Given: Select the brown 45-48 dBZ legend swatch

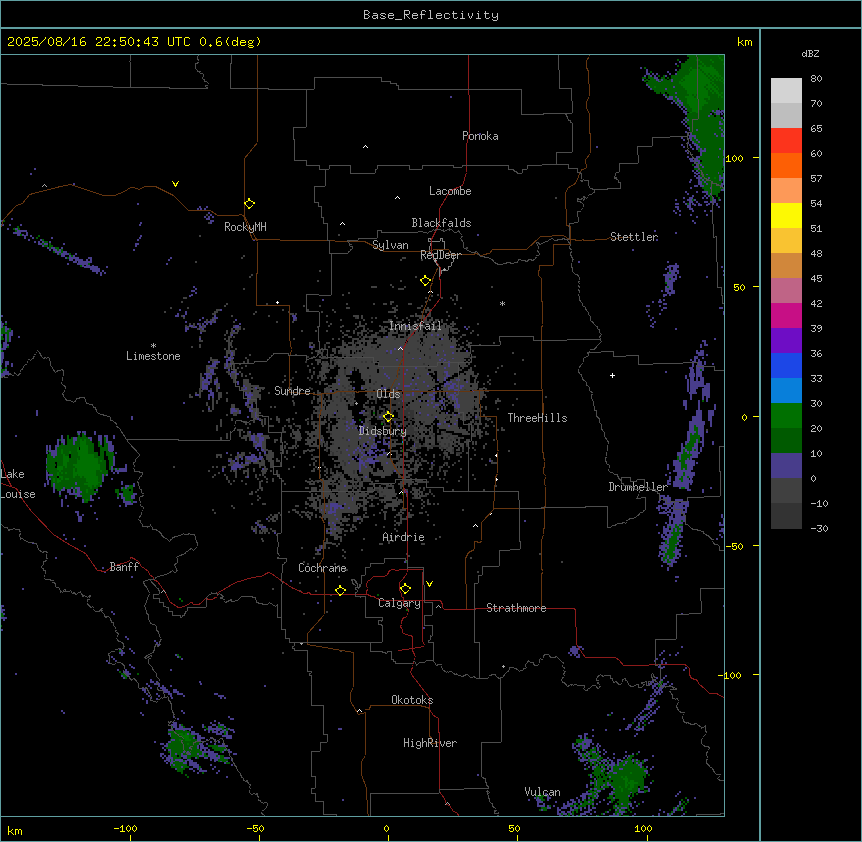Looking at the screenshot, I should pos(786,265).
